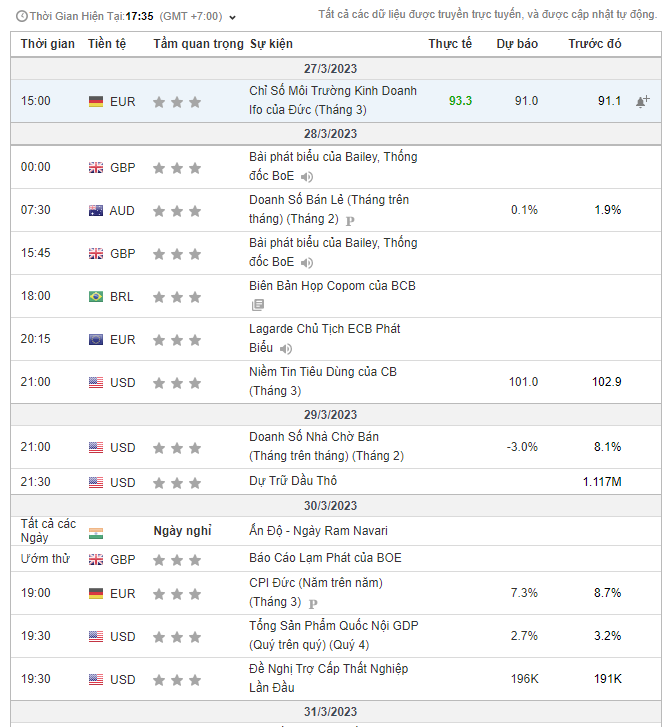The image size is (668, 727).
Task: Click the Australia flag next to AUD
Action: click(x=96, y=211)
